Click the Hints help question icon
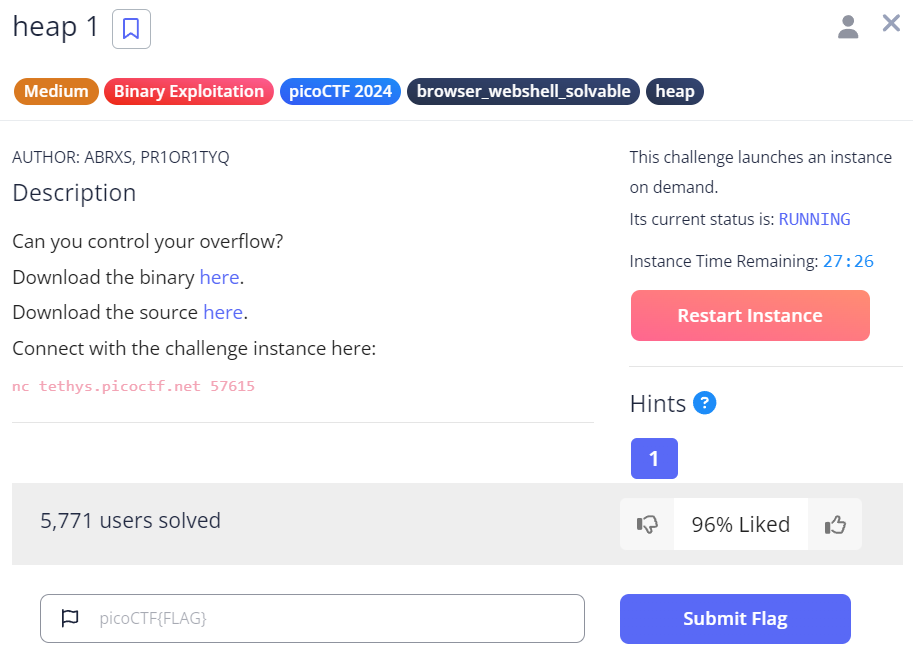Image resolution: width=913 pixels, height=656 pixels. pos(705,403)
